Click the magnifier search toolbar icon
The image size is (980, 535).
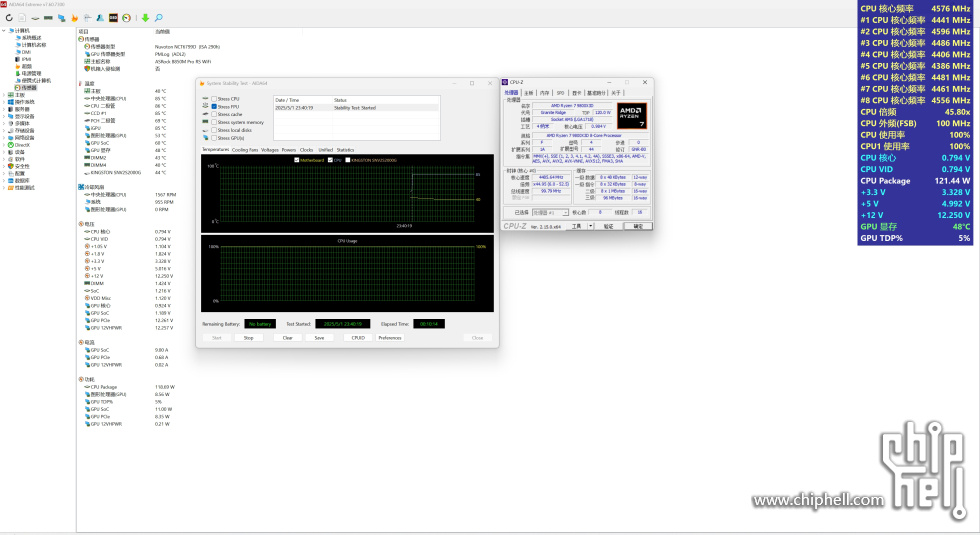tap(159, 18)
